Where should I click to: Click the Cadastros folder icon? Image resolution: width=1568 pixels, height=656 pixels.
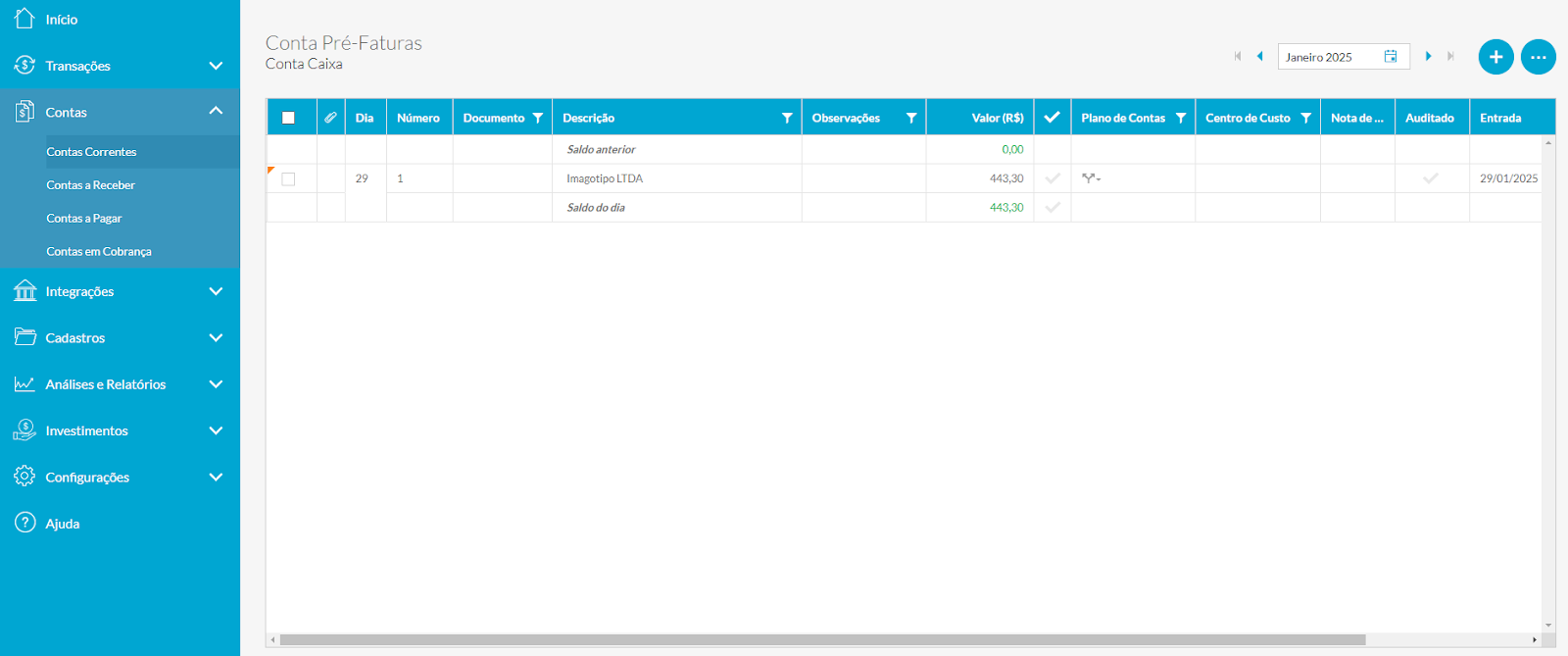[24, 336]
